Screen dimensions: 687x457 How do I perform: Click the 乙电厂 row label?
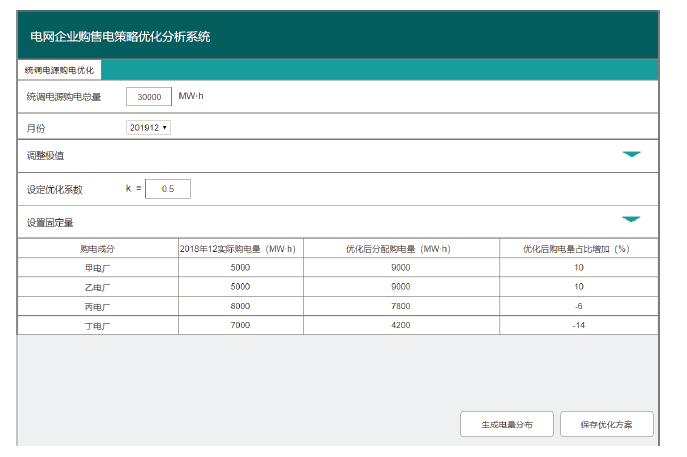[97, 287]
